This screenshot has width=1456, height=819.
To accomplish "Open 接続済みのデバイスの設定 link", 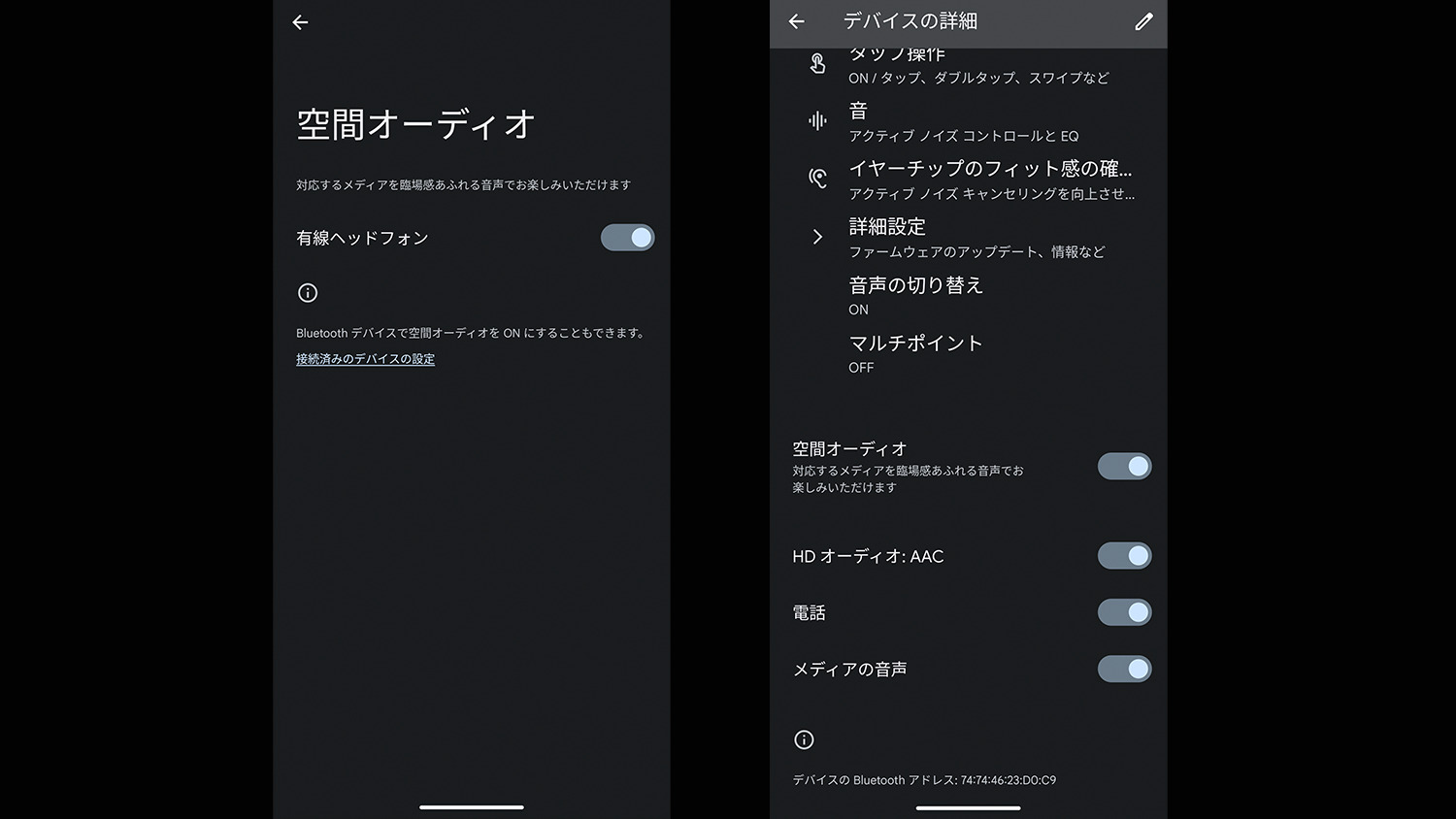I will (x=365, y=359).
